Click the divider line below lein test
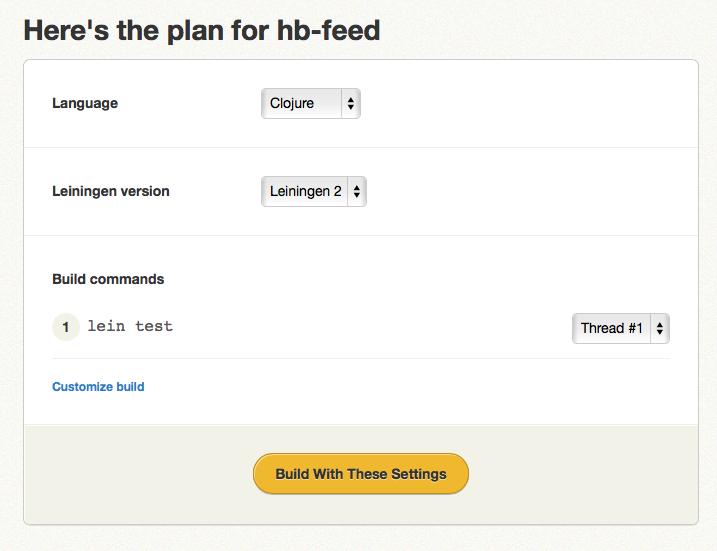The height and width of the screenshot is (551, 717). (360, 358)
